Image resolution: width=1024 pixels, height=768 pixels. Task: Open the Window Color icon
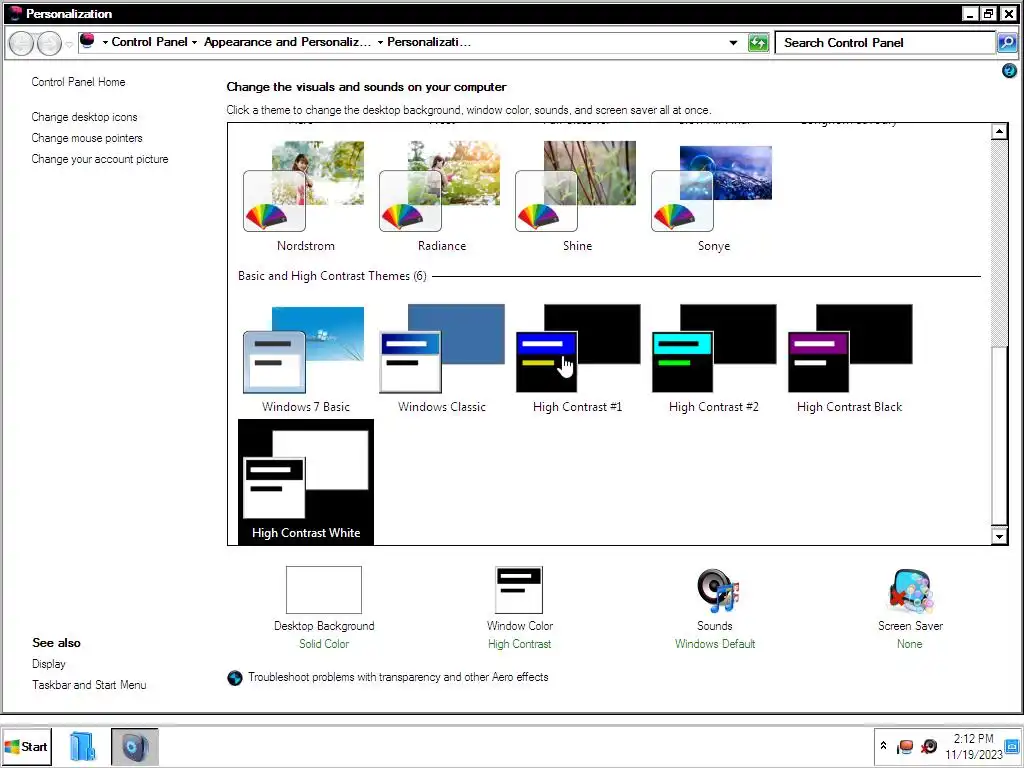pyautogui.click(x=519, y=590)
